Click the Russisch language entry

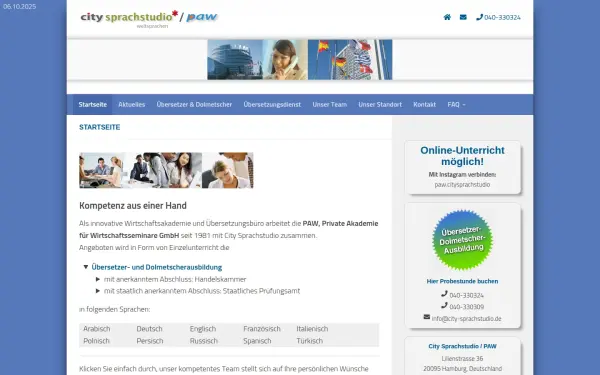pyautogui.click(x=204, y=341)
